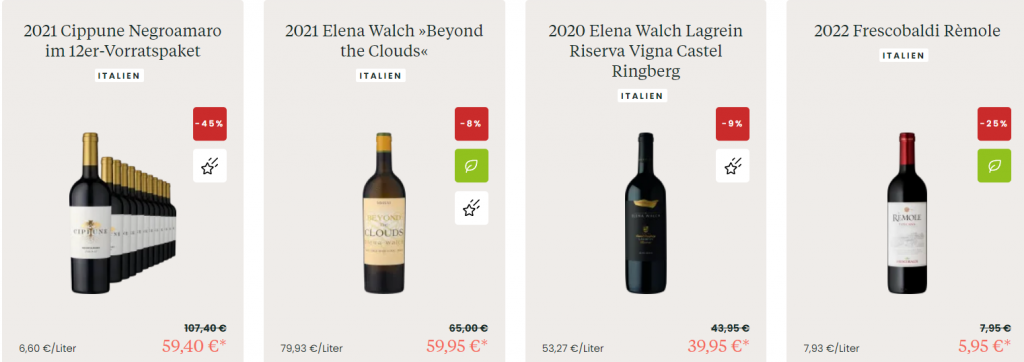Click the green leaf icon on Frescobaldi Rèmole
Screen dimensions: 1024x362
(994, 166)
